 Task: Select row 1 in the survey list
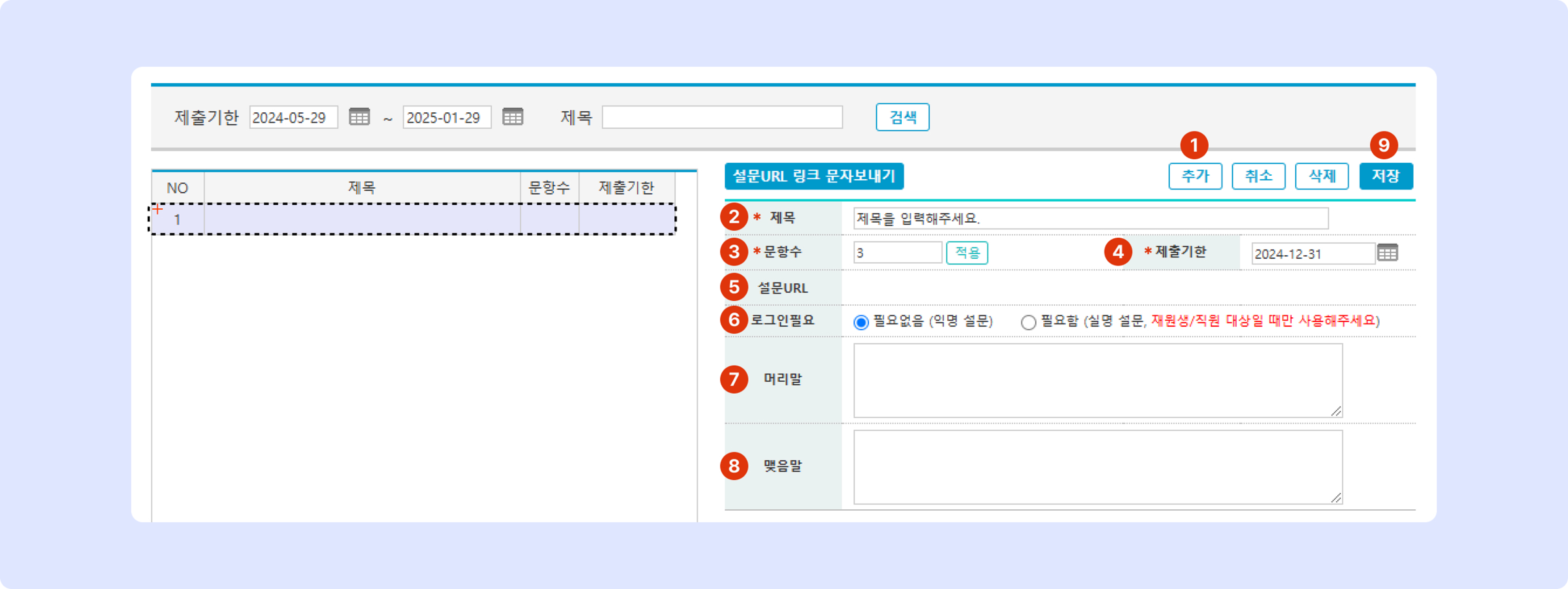[x=362, y=220]
